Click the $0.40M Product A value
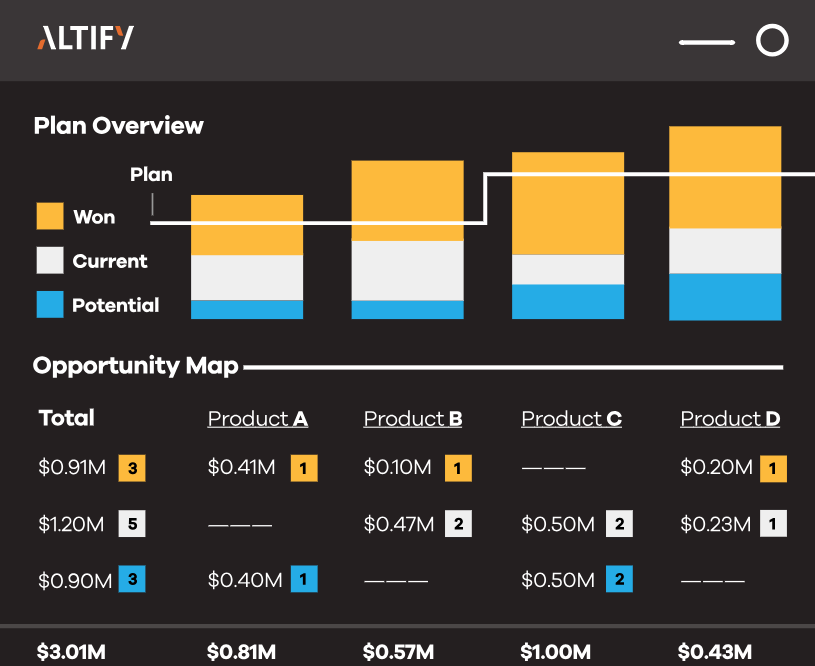The width and height of the screenshot is (815, 666). [x=245, y=580]
